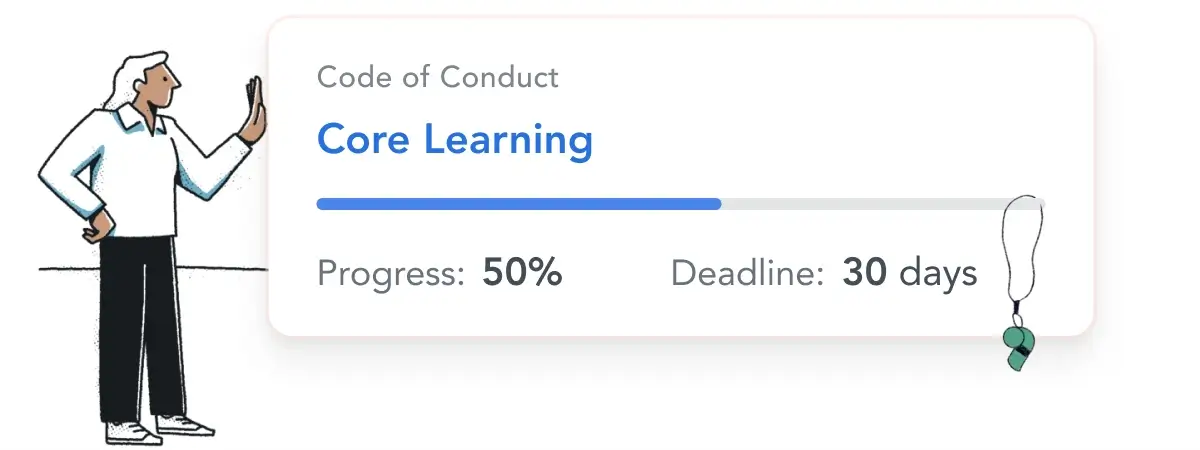Screen dimensions: 1200x450
Task: Select the 50% progress value
Action: (522, 272)
